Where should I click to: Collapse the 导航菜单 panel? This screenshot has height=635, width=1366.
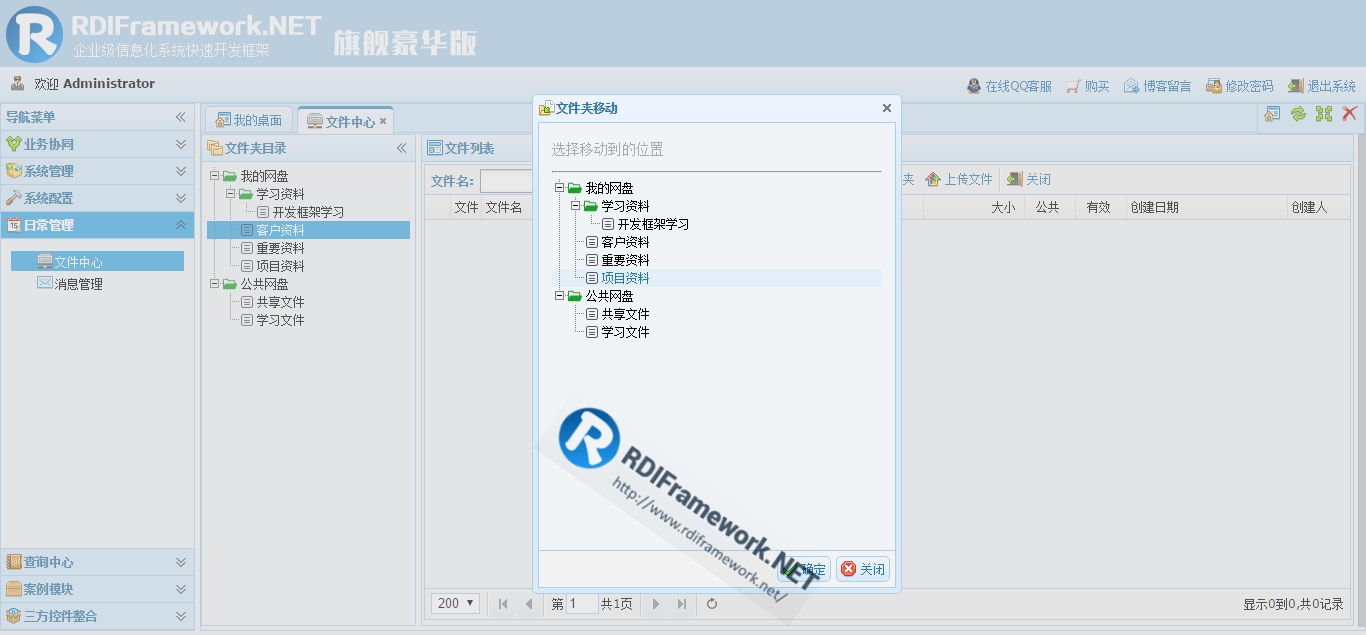coord(181,117)
